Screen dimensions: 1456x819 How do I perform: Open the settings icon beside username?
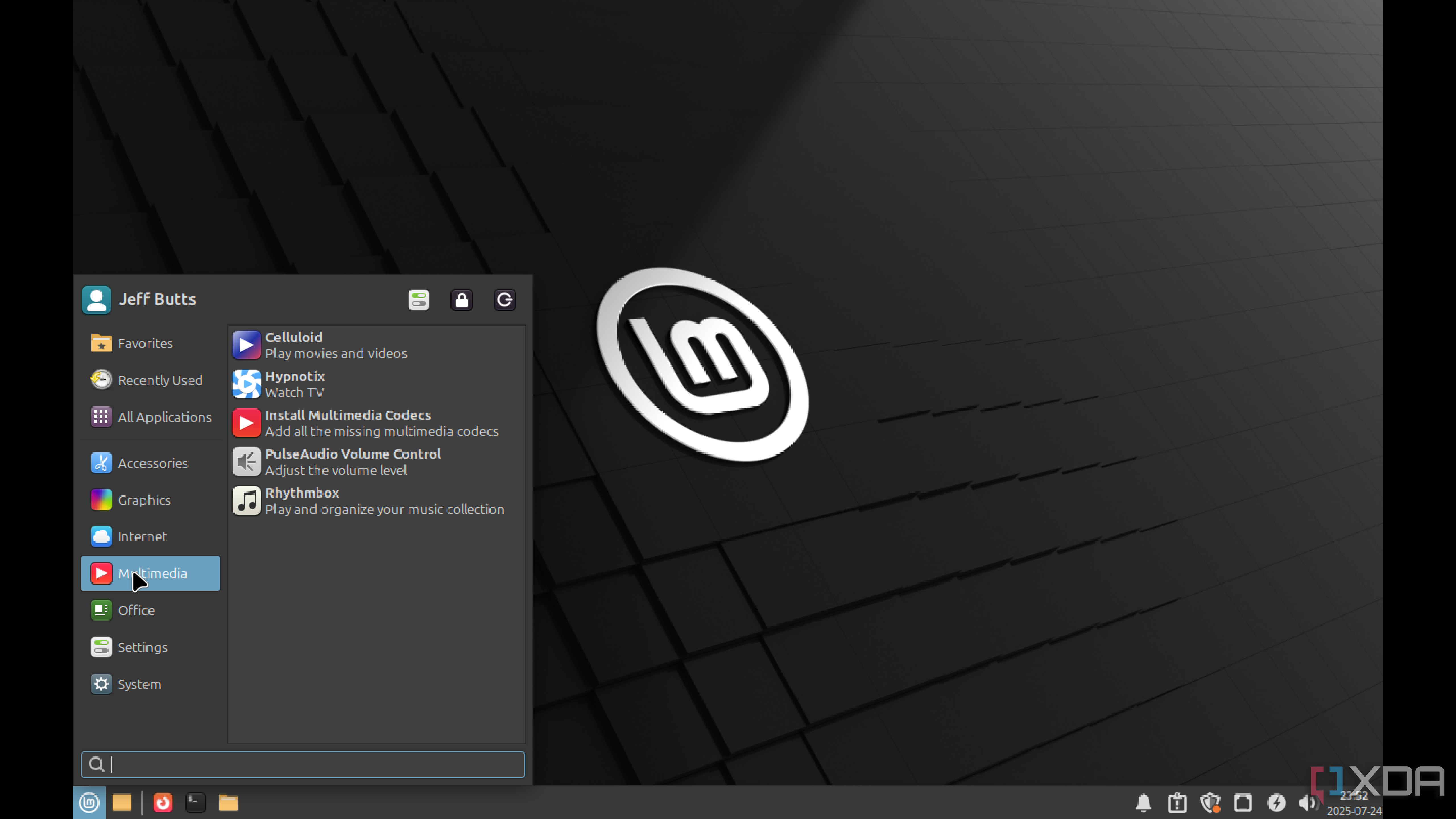click(419, 299)
